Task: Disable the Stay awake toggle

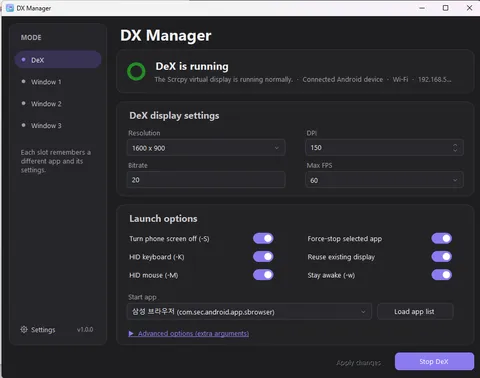Action: click(442, 275)
